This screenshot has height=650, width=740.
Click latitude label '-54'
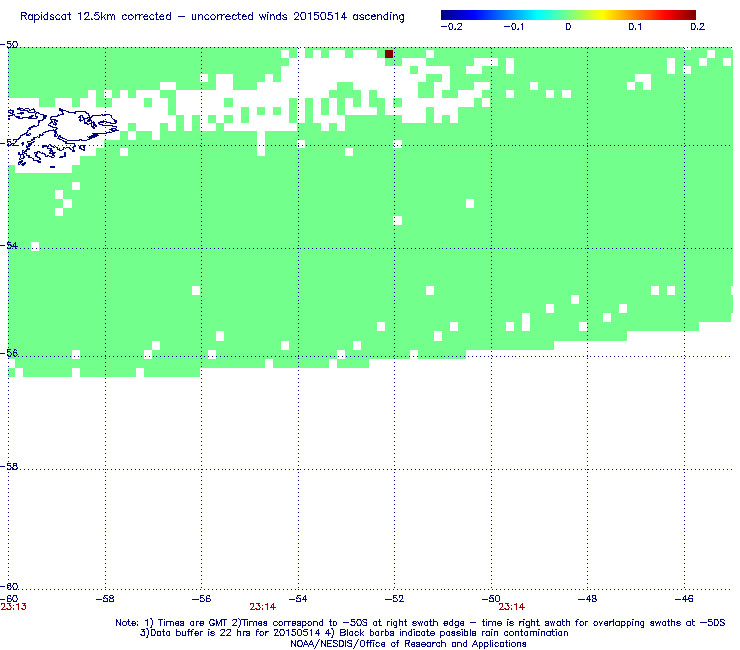[x=9, y=245]
